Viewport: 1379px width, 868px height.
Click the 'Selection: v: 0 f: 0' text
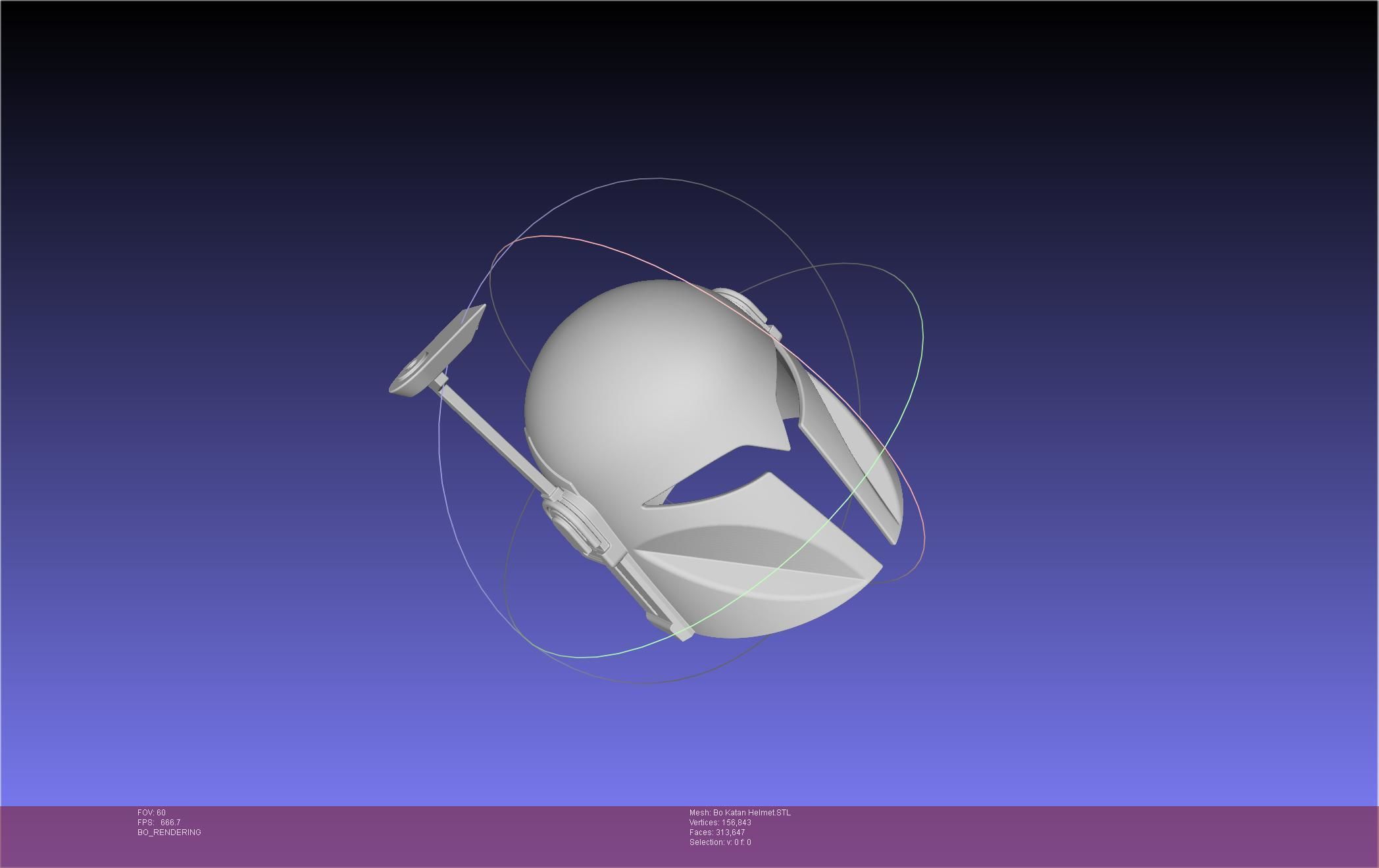click(x=720, y=842)
